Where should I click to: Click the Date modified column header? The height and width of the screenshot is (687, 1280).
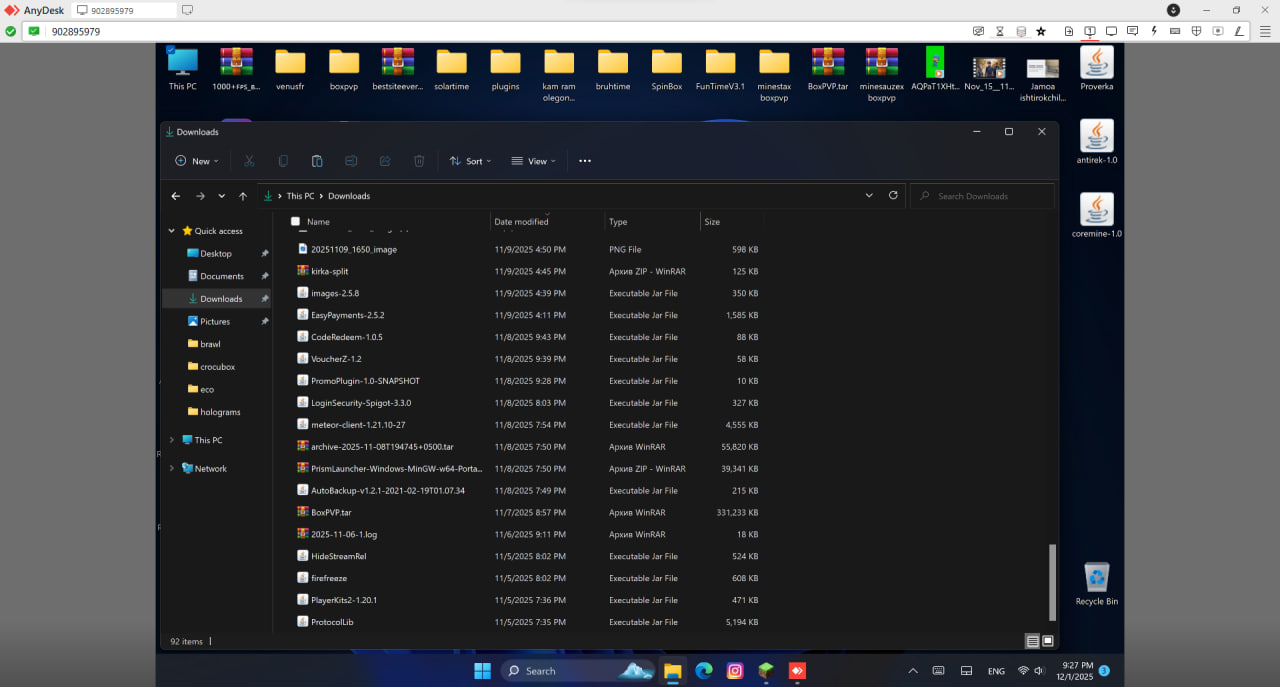(x=521, y=222)
